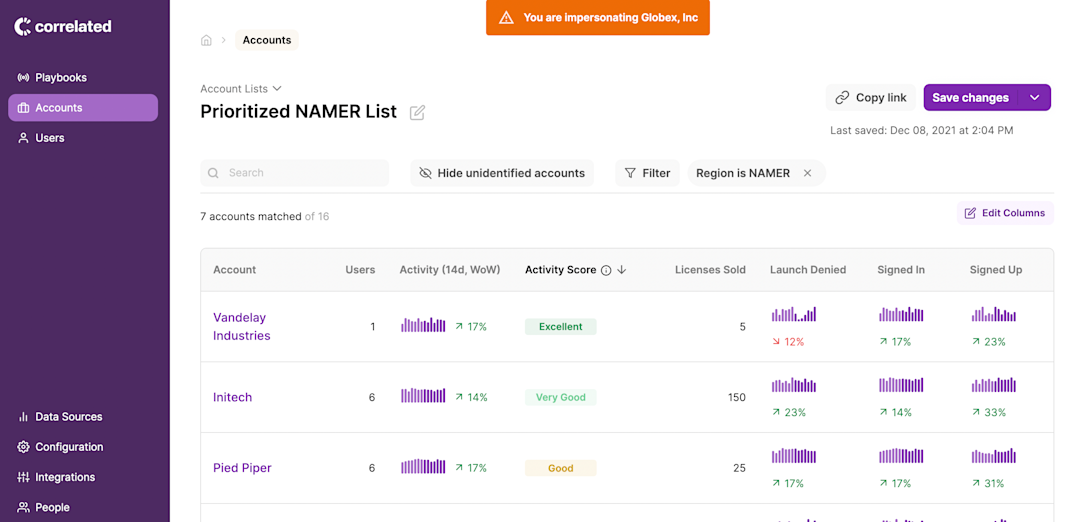Click the Activity Score info icon

606,270
